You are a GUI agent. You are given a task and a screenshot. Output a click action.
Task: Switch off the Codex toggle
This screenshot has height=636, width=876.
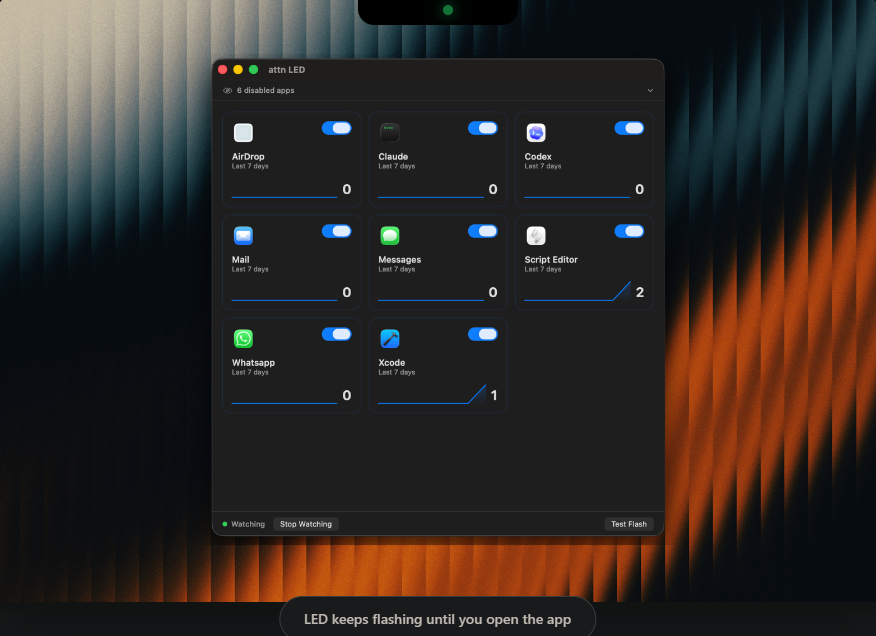coord(629,128)
